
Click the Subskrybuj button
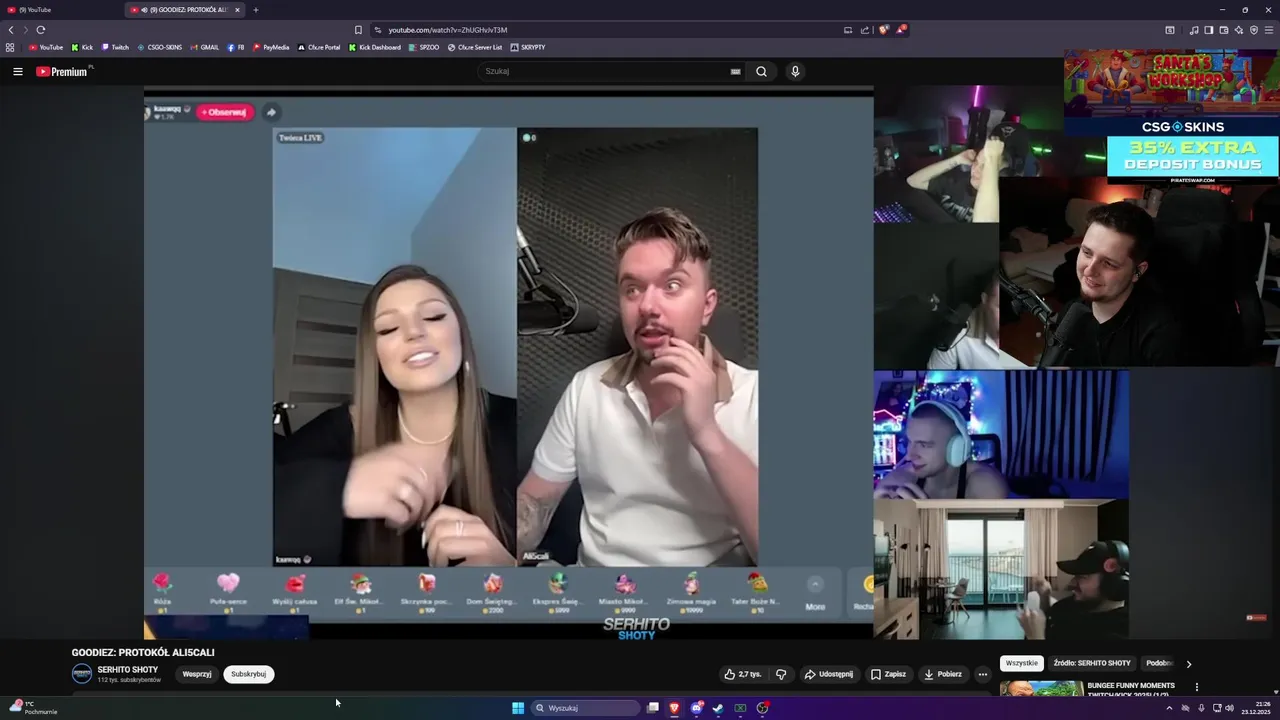coord(249,674)
